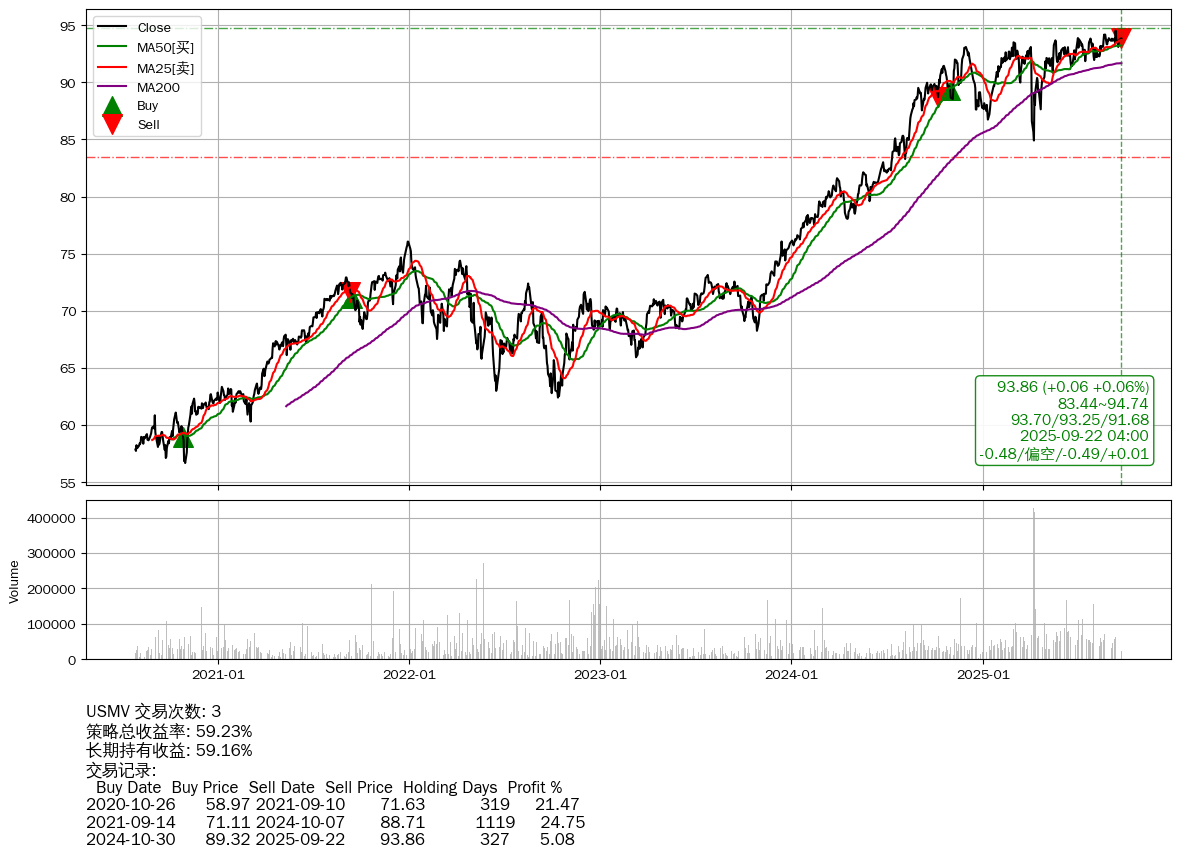This screenshot has height=857, width=1180.
Task: Click the red Sell triangle in the legend
Action: click(113, 124)
